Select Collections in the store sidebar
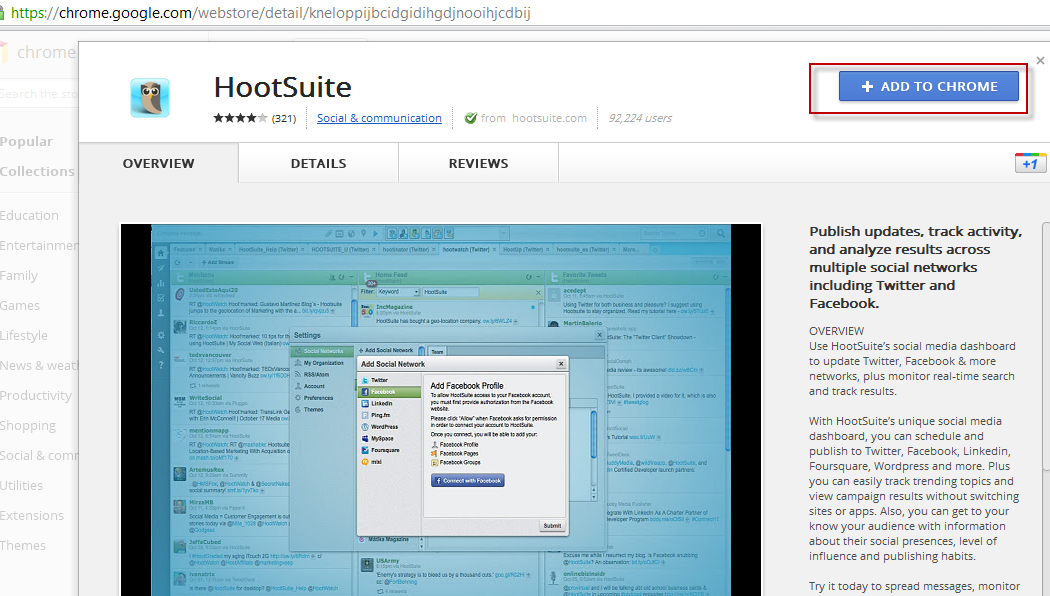This screenshot has height=596, width=1050. 38,171
